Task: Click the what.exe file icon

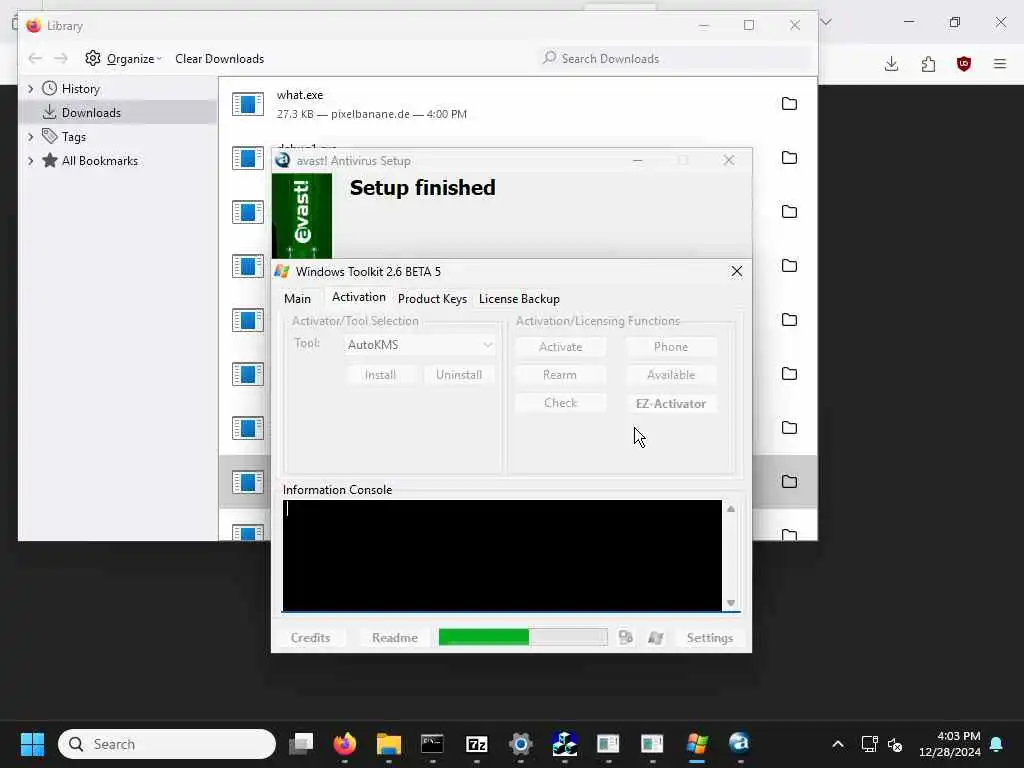Action: tap(248, 104)
